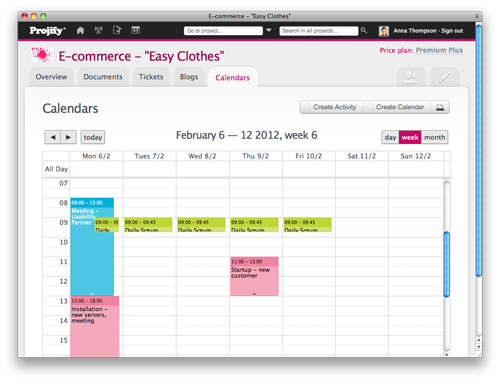Click the search magnifier icon
This screenshot has height=382, width=500.
[x=364, y=30]
